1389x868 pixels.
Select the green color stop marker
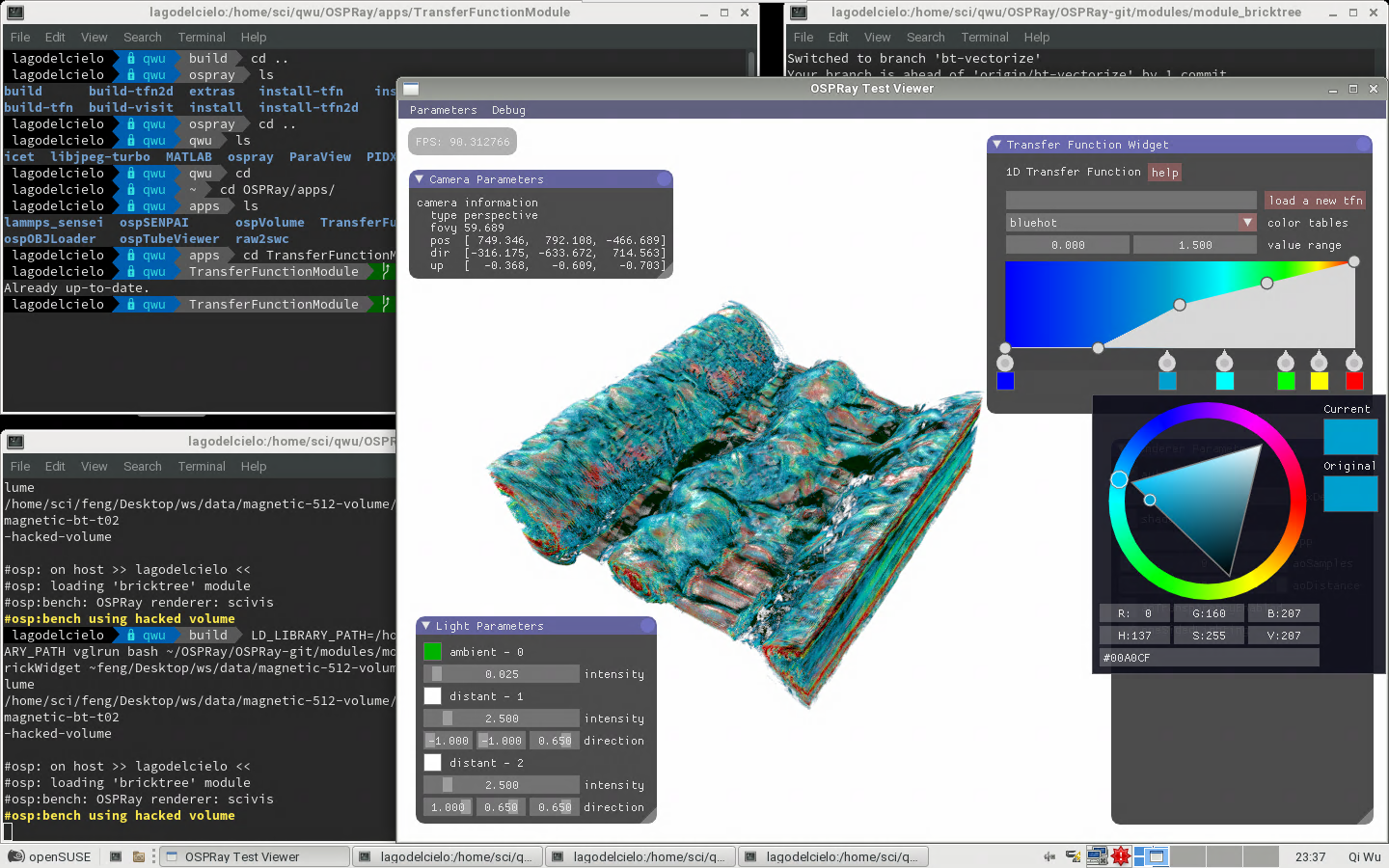click(x=1286, y=363)
